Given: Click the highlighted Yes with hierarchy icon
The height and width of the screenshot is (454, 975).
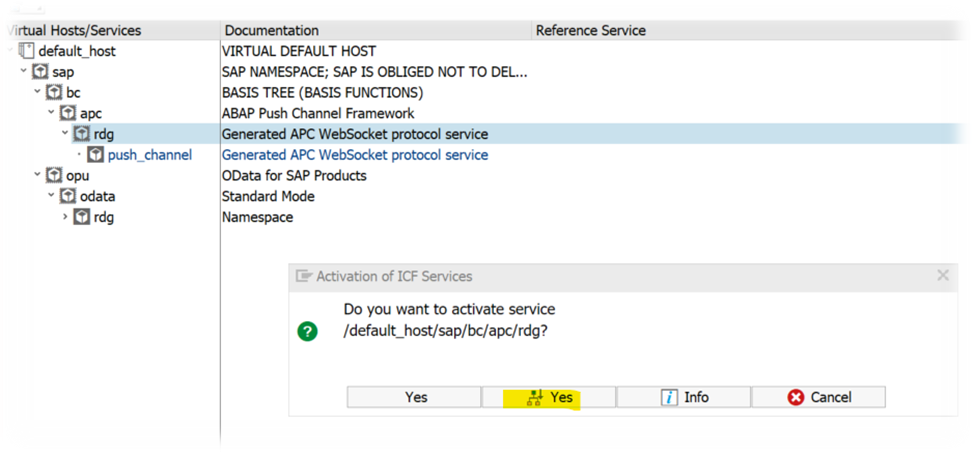Looking at the screenshot, I should coord(549,397).
